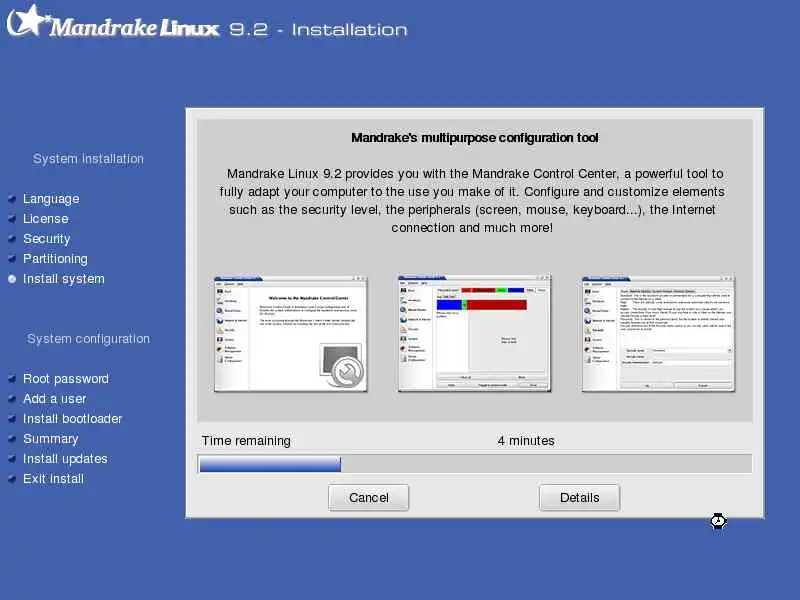Open the security settings screenshot thumbnail
This screenshot has height=600, width=800.
[x=658, y=334]
